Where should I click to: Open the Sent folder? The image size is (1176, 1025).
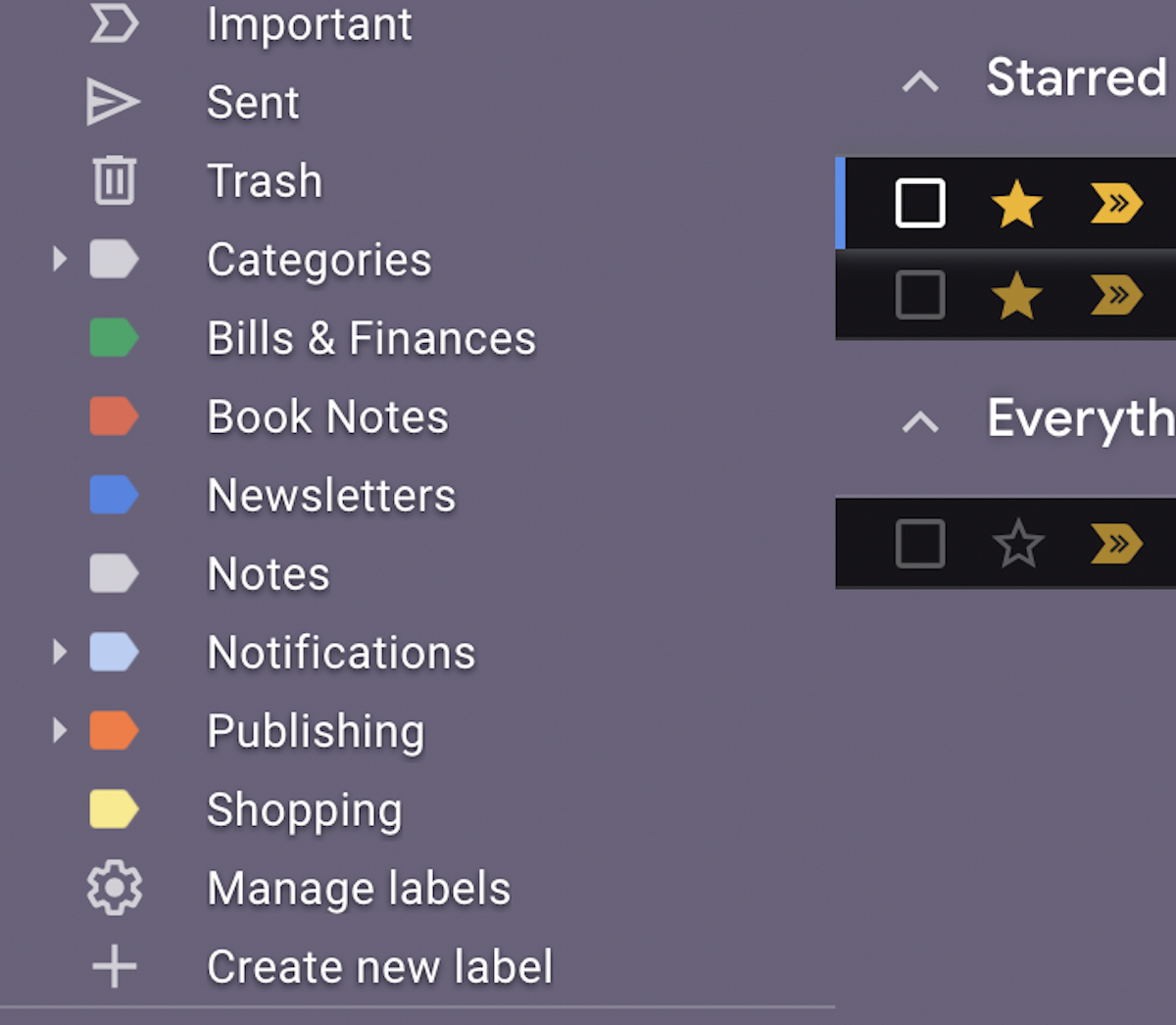coord(253,102)
